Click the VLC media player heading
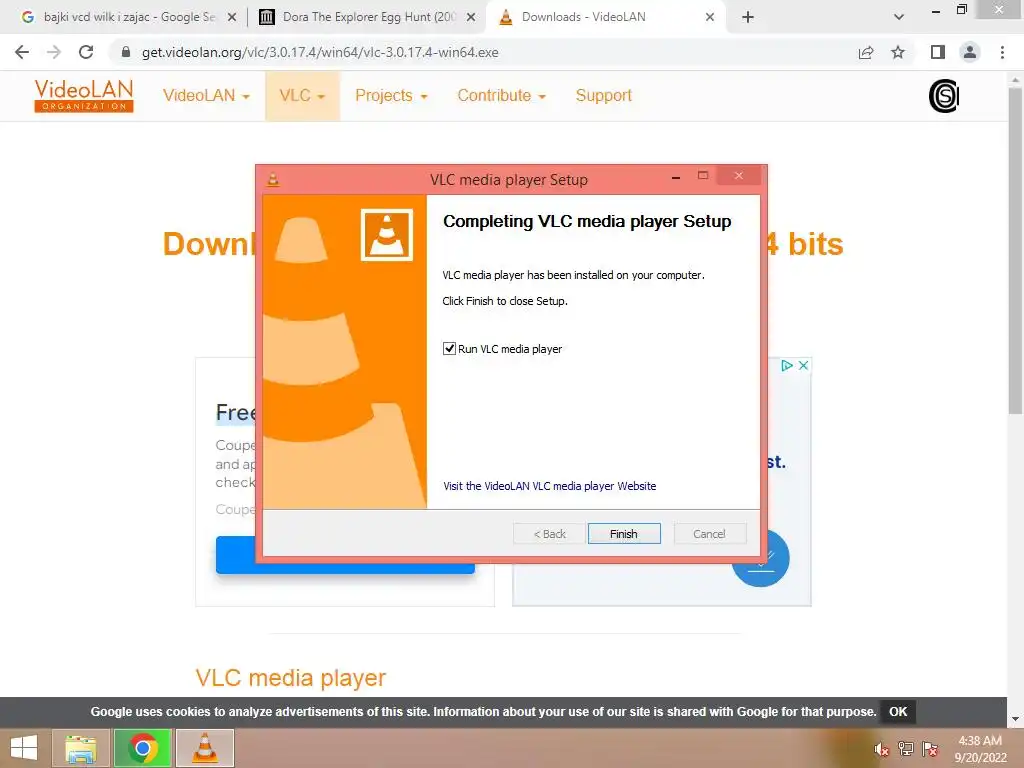Image resolution: width=1024 pixels, height=768 pixels. [x=291, y=678]
